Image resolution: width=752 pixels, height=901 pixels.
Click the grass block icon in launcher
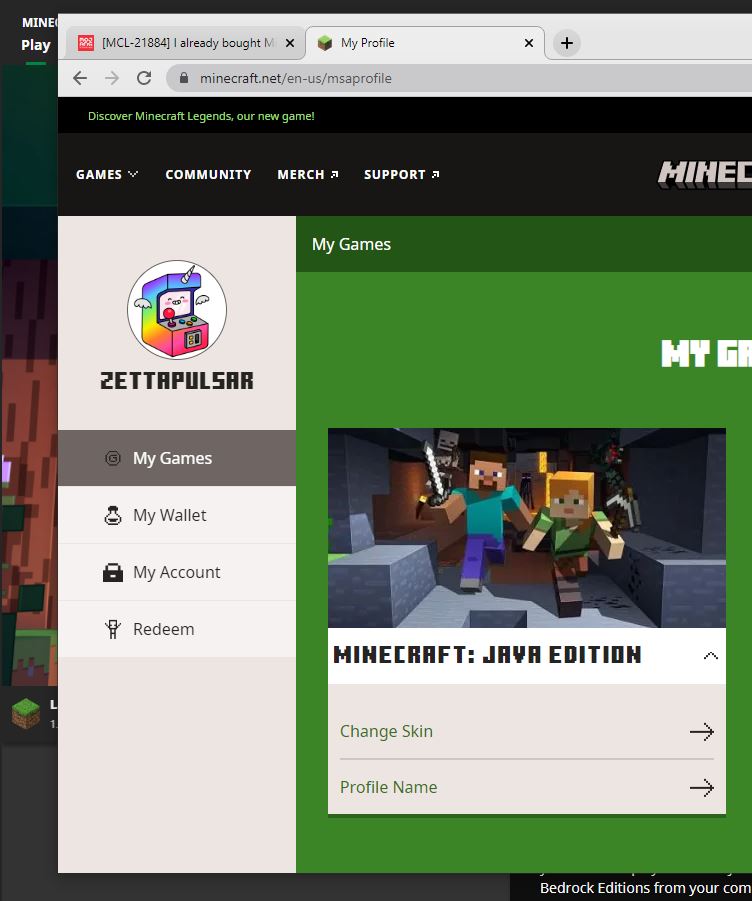pyautogui.click(x=26, y=713)
